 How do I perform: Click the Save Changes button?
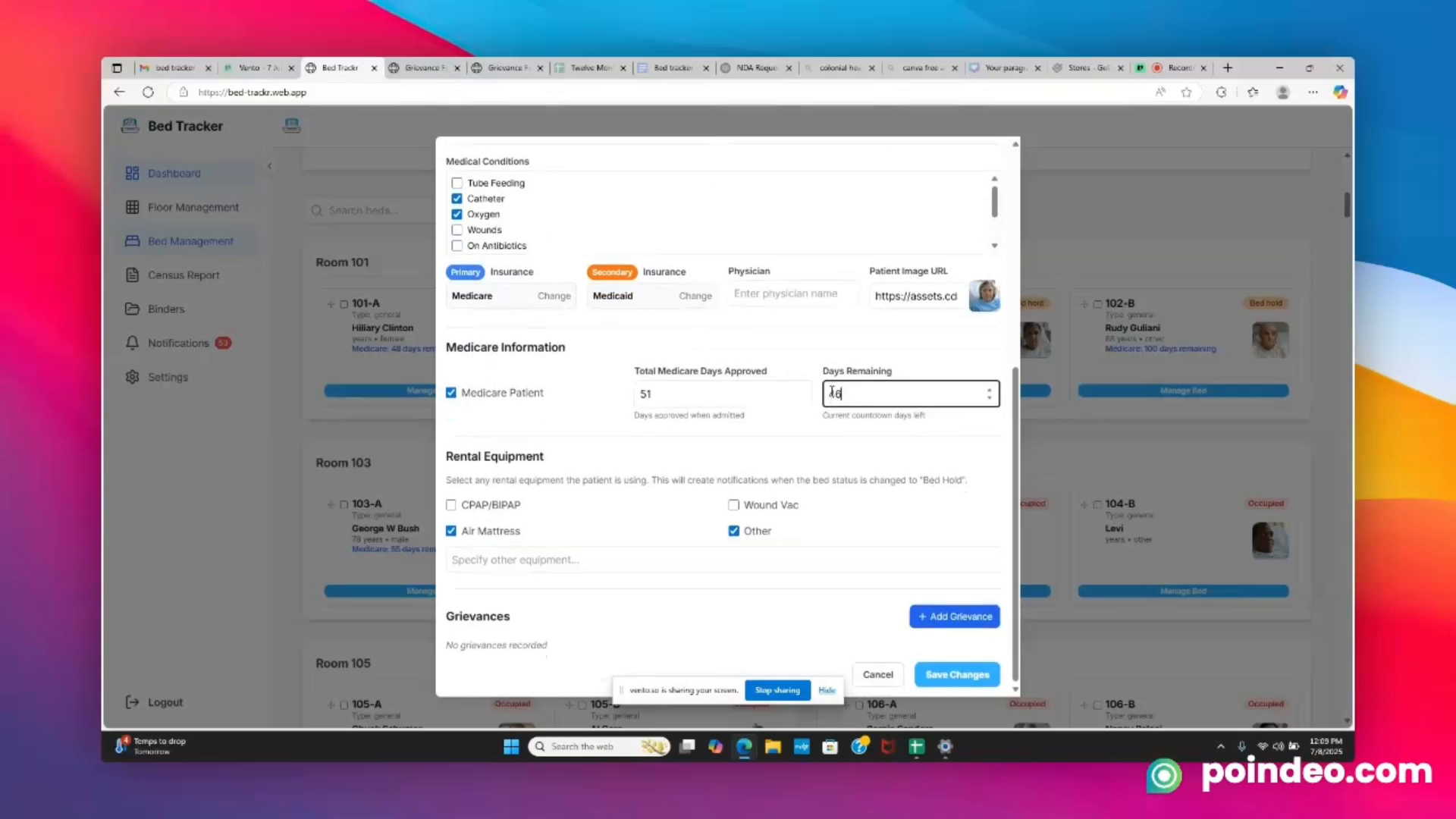click(957, 674)
